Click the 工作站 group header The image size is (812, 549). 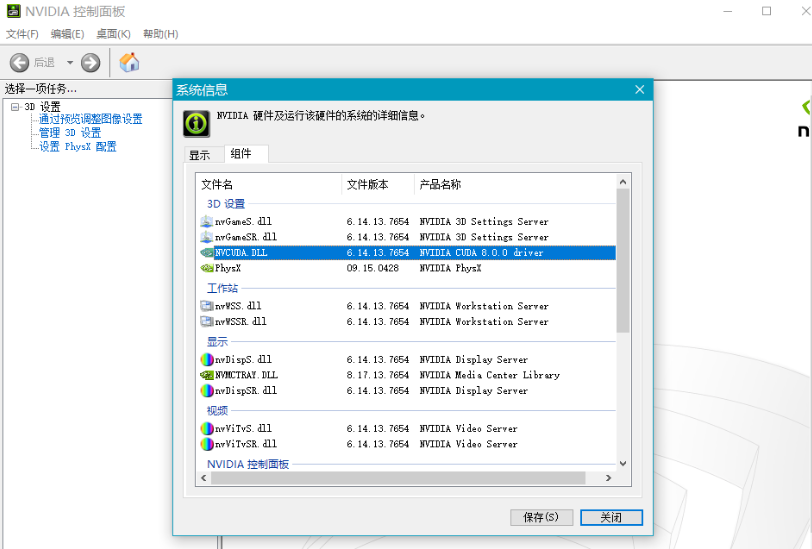pos(223,288)
